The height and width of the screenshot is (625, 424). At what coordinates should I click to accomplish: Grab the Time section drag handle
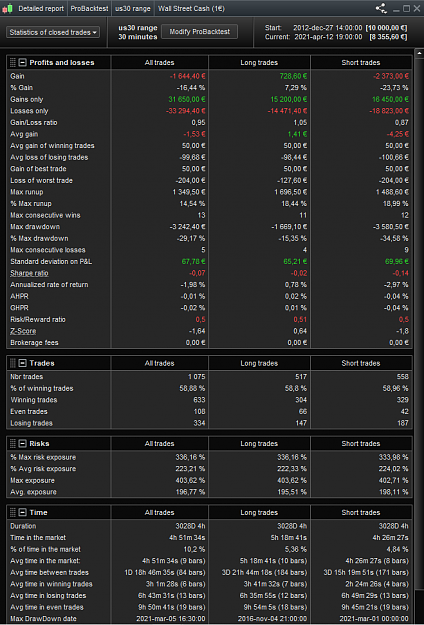pos(13,513)
